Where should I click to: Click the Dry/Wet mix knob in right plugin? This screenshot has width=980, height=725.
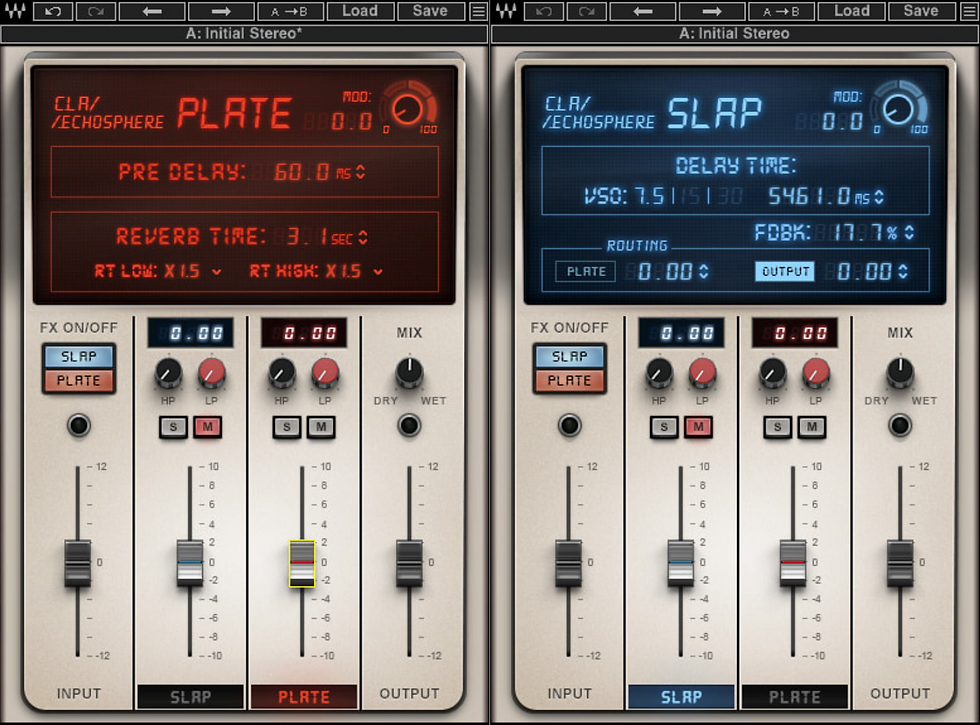coord(900,372)
